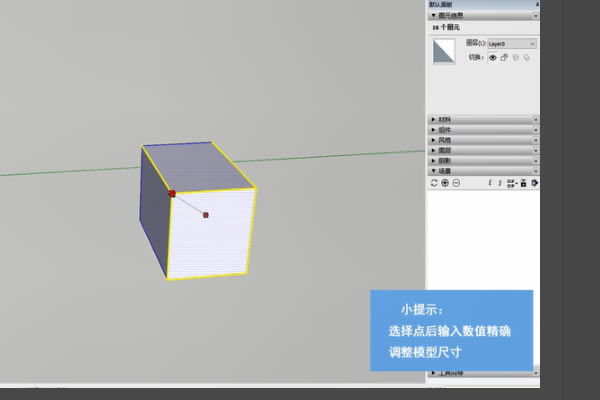Click the red scale grip on the front face
600x400 pixels.
[x=206, y=215]
